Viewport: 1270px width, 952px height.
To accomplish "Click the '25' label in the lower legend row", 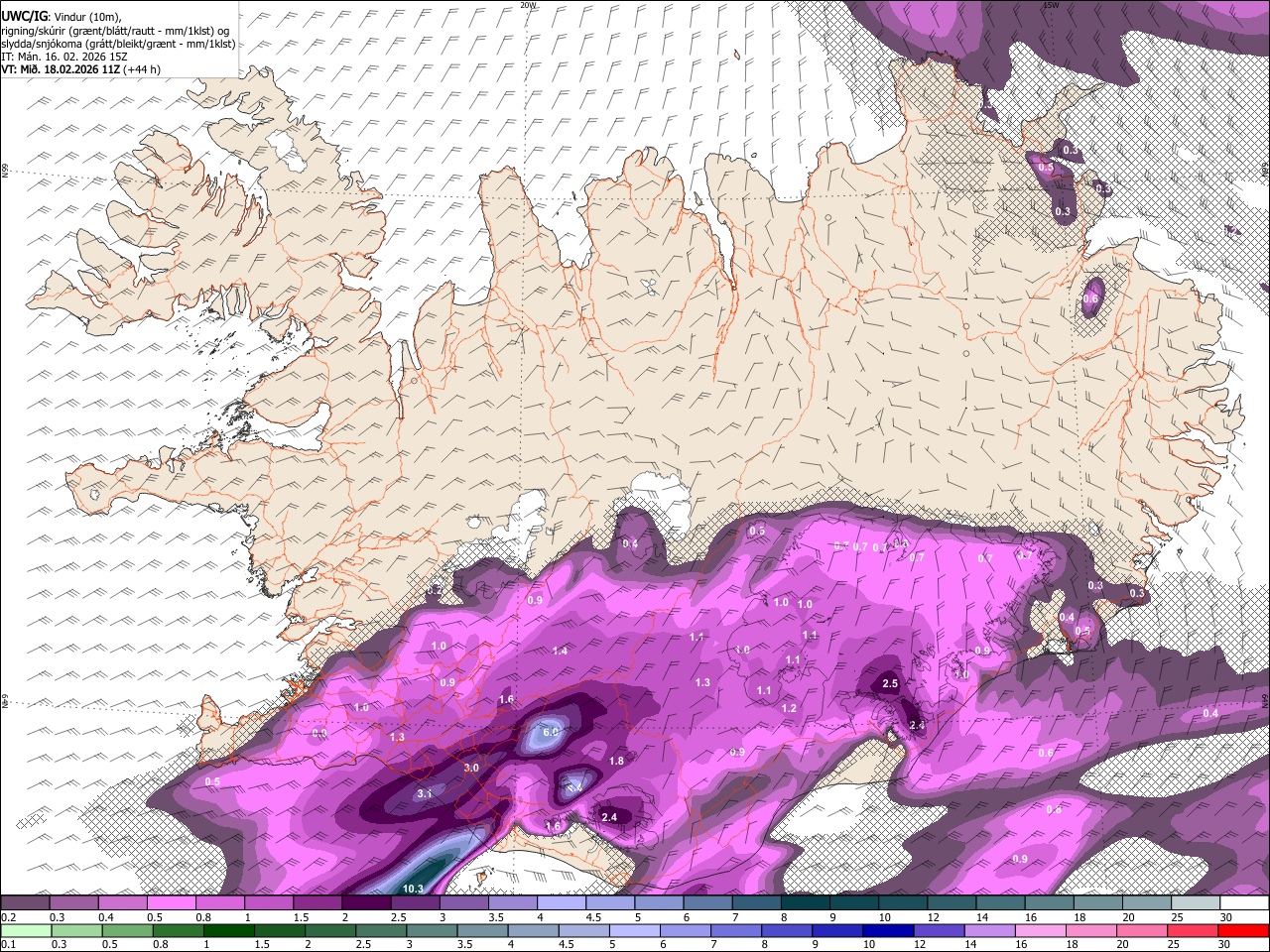I will [1171, 945].
